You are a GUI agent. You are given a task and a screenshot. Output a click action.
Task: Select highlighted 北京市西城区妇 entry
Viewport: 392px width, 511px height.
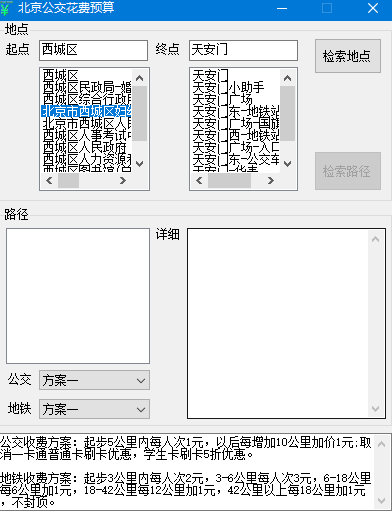86,111
